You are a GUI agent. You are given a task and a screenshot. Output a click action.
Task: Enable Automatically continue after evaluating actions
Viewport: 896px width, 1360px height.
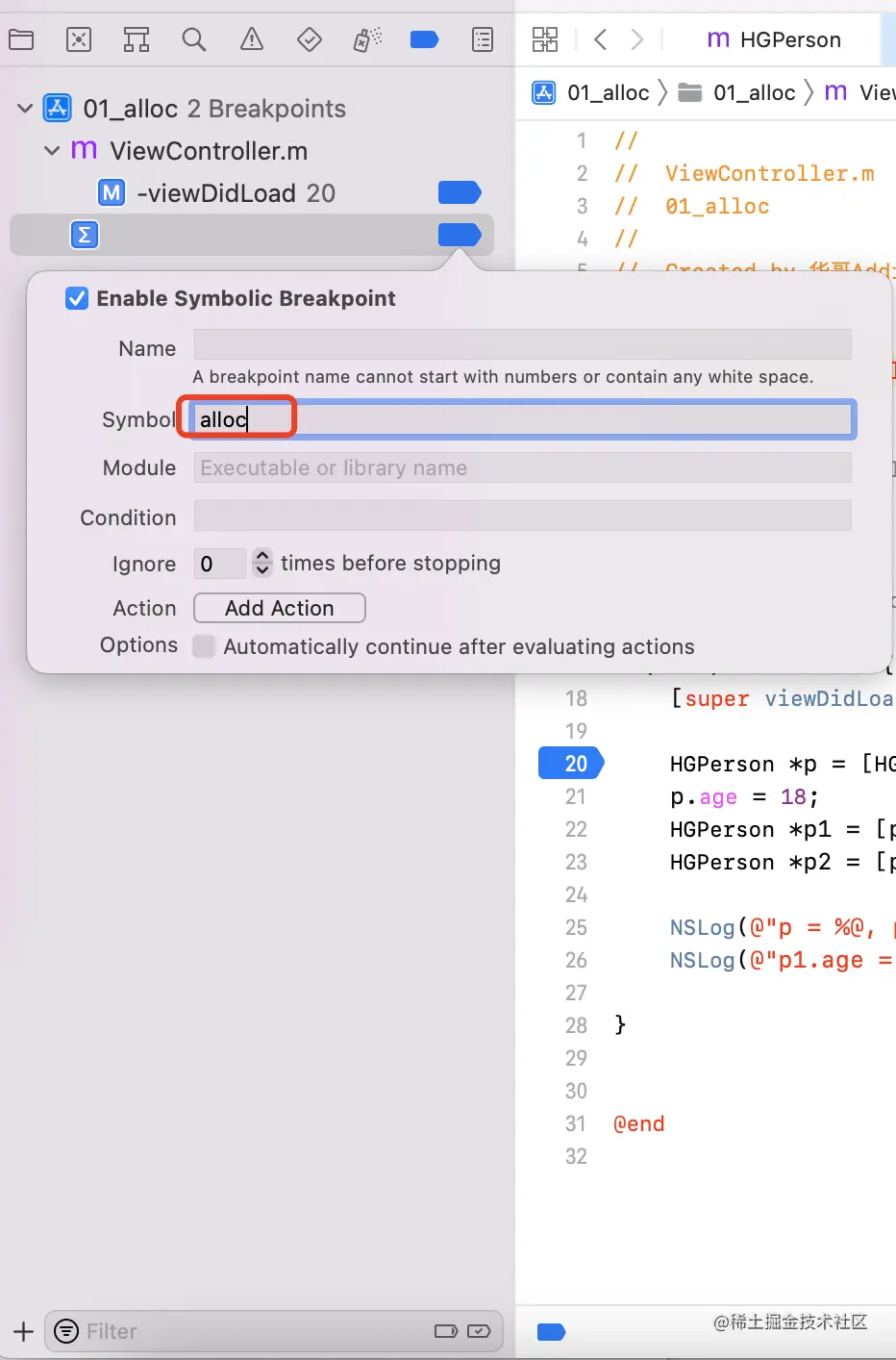pos(204,646)
